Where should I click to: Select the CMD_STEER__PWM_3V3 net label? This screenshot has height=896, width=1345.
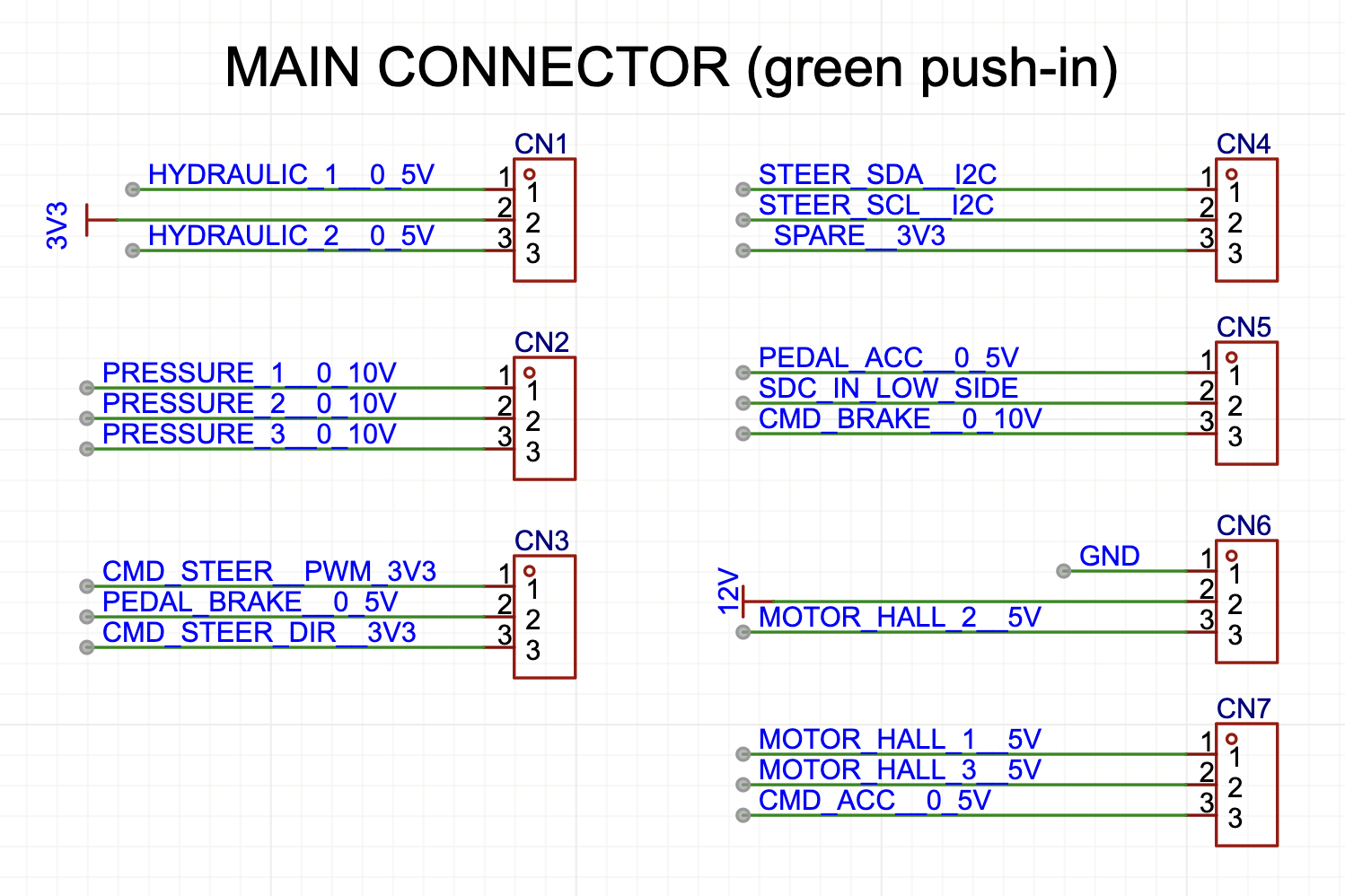tap(269, 572)
